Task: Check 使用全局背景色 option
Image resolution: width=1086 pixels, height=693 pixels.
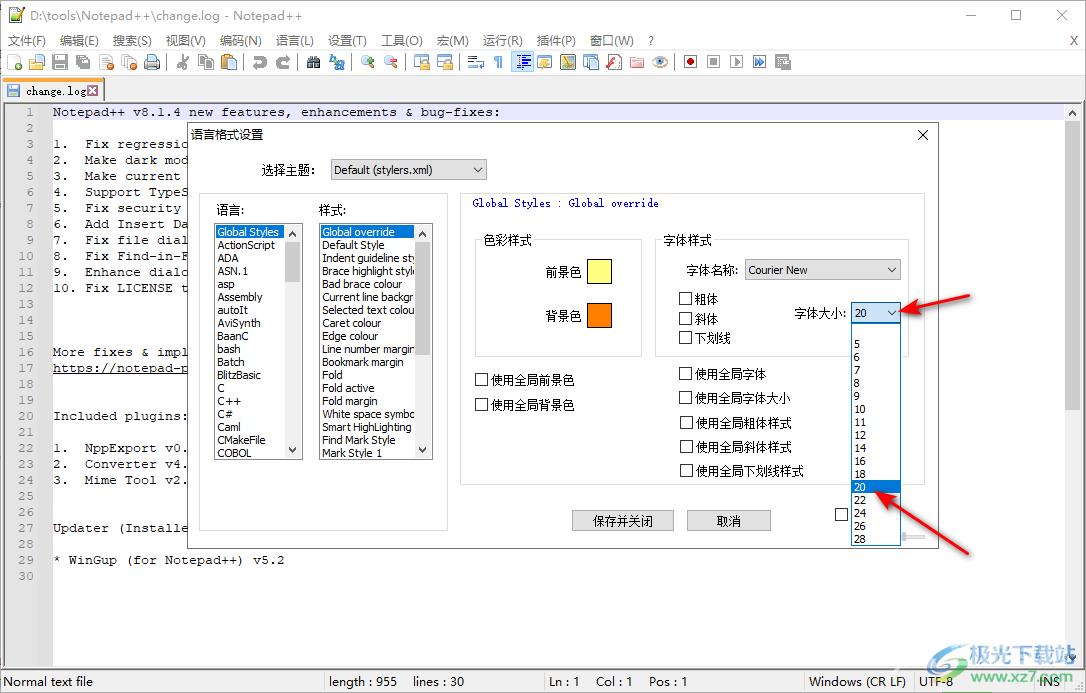Action: [481, 404]
